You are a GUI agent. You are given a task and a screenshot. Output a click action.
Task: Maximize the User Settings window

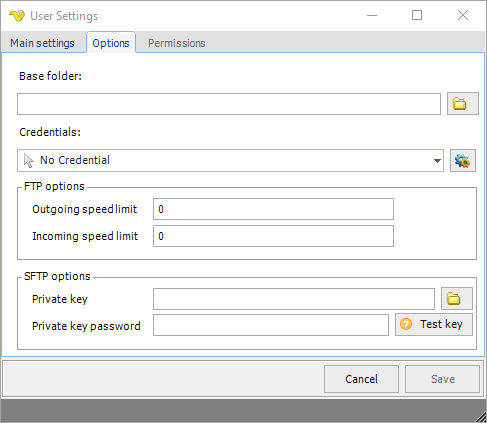417,15
